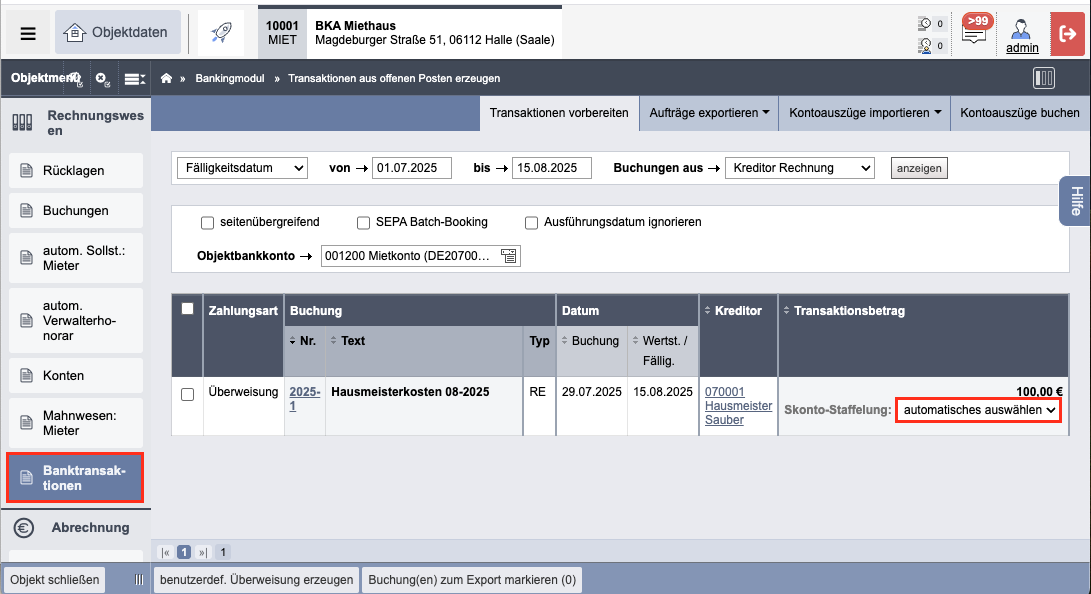Image resolution: width=1091 pixels, height=594 pixels.
Task: Go to last page pagination arrow
Action: 202,552
